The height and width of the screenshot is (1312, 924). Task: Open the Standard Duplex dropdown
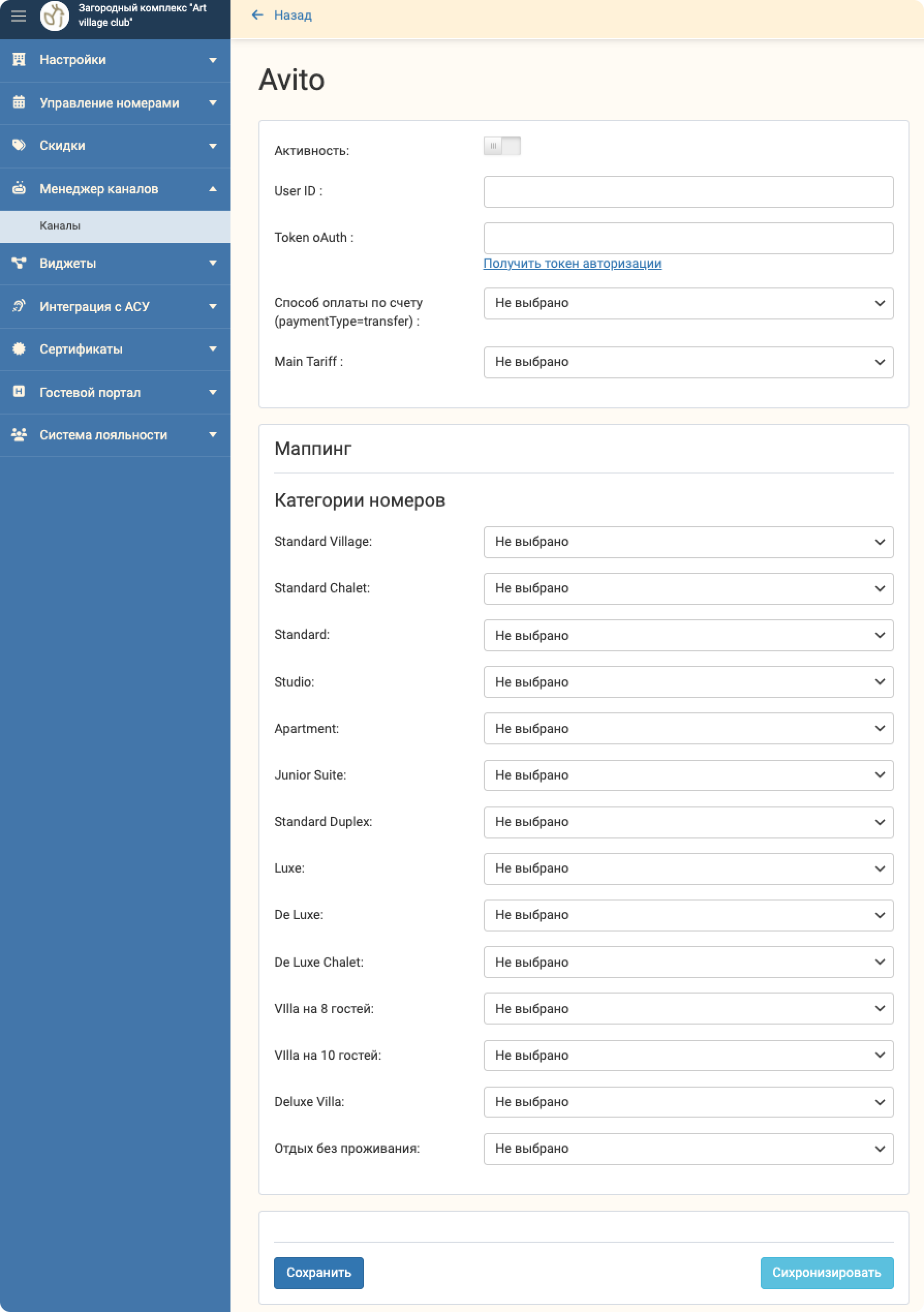click(688, 822)
